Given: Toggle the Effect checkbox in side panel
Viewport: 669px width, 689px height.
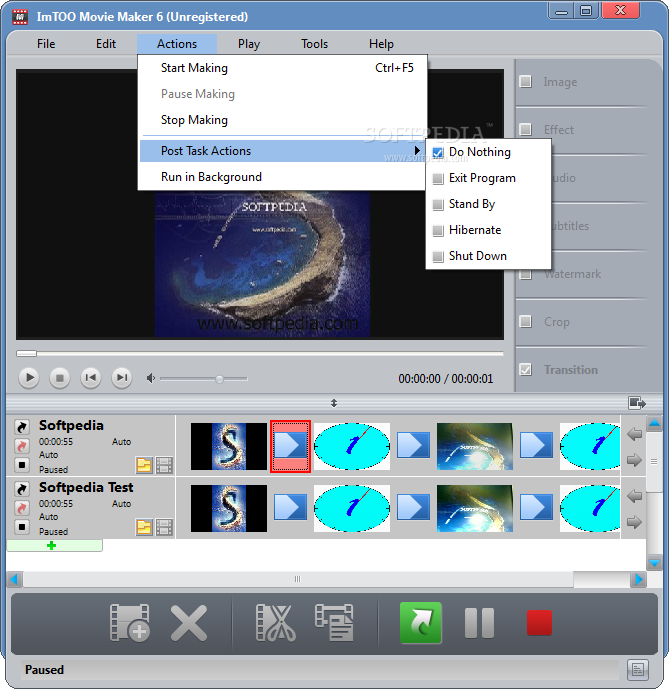Looking at the screenshot, I should (x=526, y=130).
